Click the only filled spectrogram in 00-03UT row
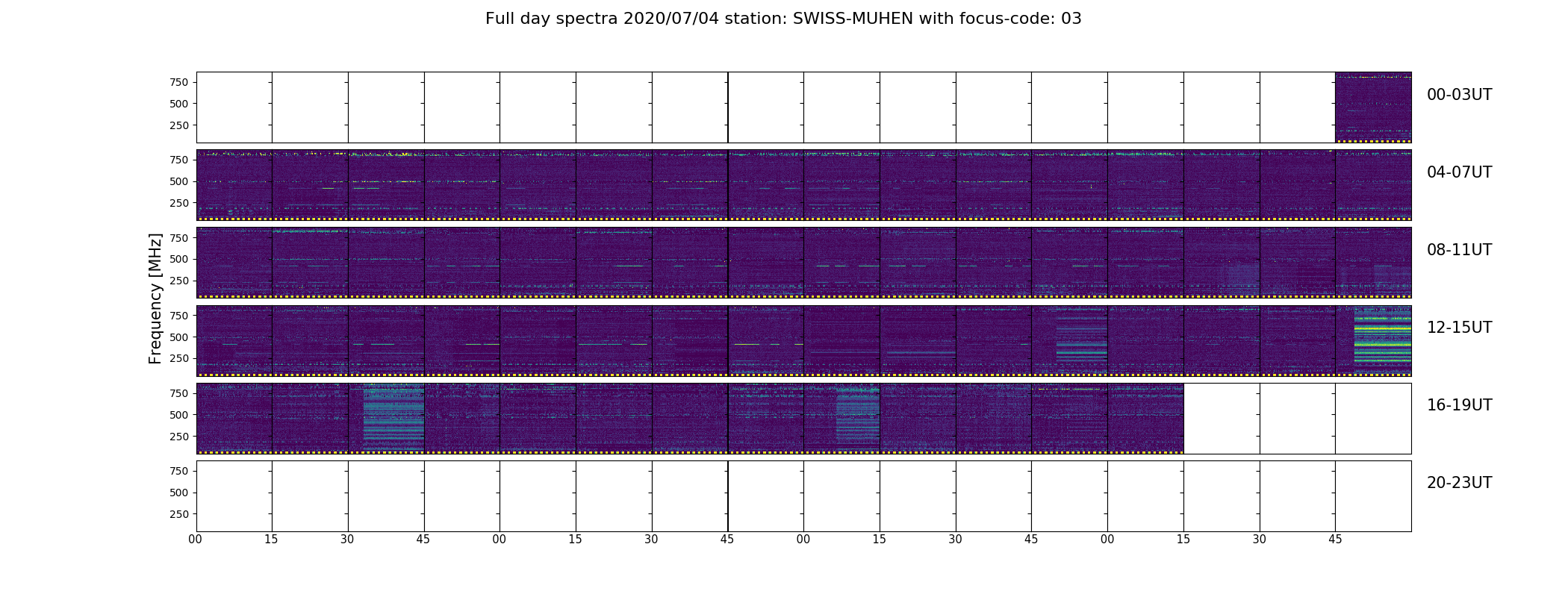 (1373, 107)
